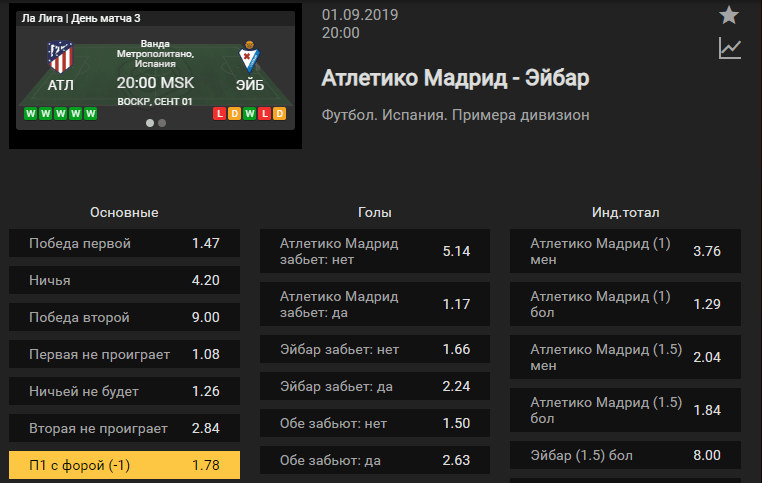
Task: Select Обе забьют: нет 1.50
Action: [x=375, y=423]
